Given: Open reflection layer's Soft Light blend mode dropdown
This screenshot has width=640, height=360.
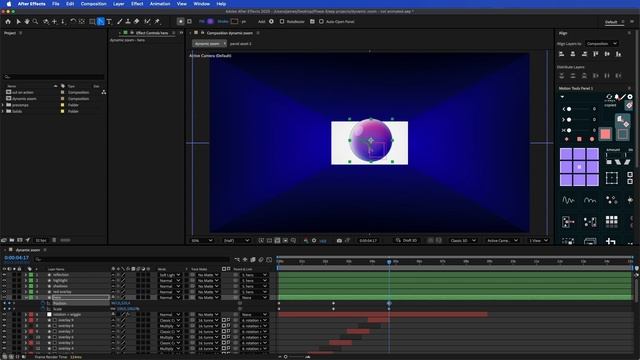Looking at the screenshot, I should click(x=169, y=275).
